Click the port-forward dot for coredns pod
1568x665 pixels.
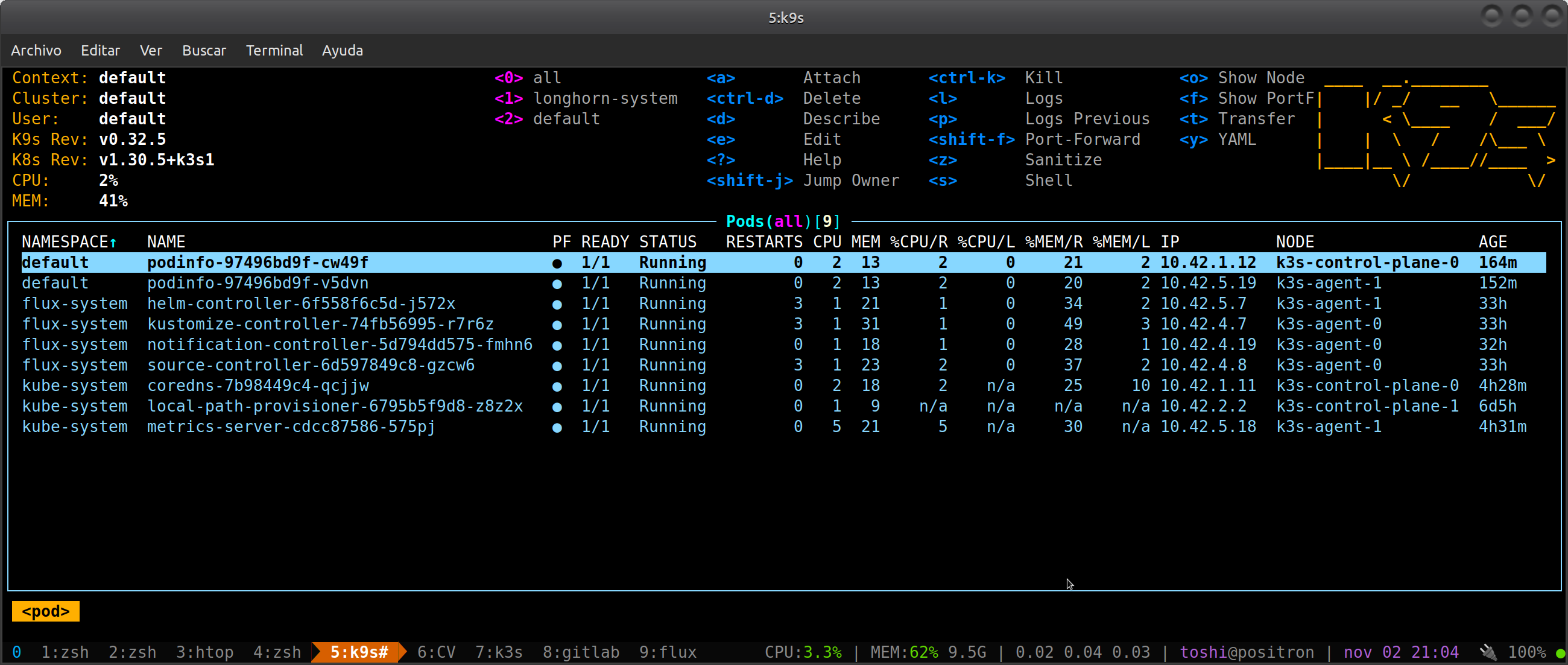[x=557, y=387]
